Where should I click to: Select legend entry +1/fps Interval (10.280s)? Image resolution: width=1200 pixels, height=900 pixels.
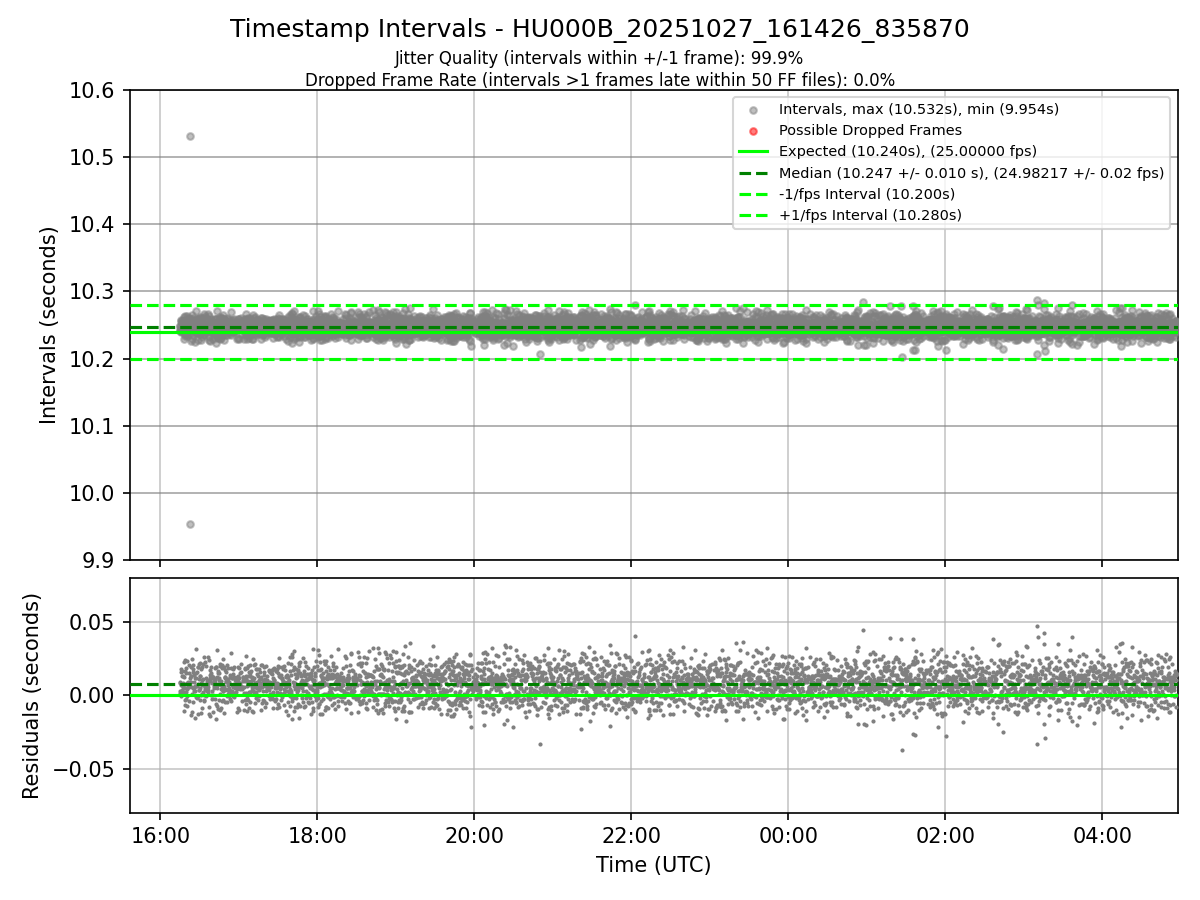[x=868, y=215]
